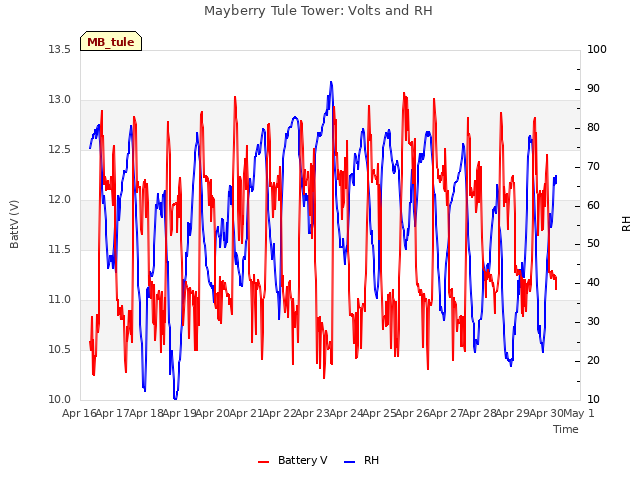Image resolution: width=640 pixels, height=480 pixels.
Task: Select the BattV (V) axis label
Action: (14, 224)
